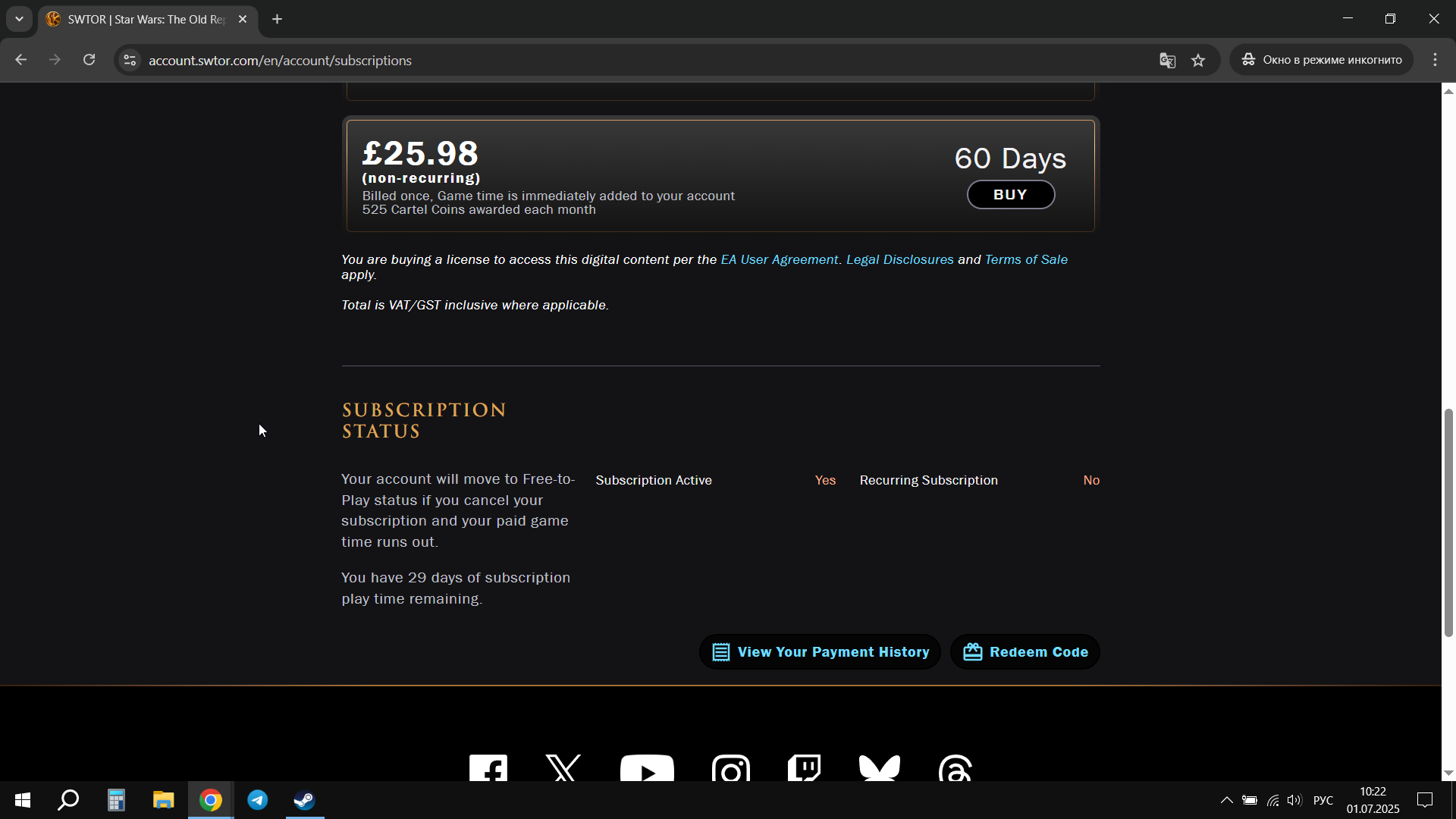Image resolution: width=1456 pixels, height=819 pixels.
Task: Go back to the previous page
Action: click(x=20, y=60)
